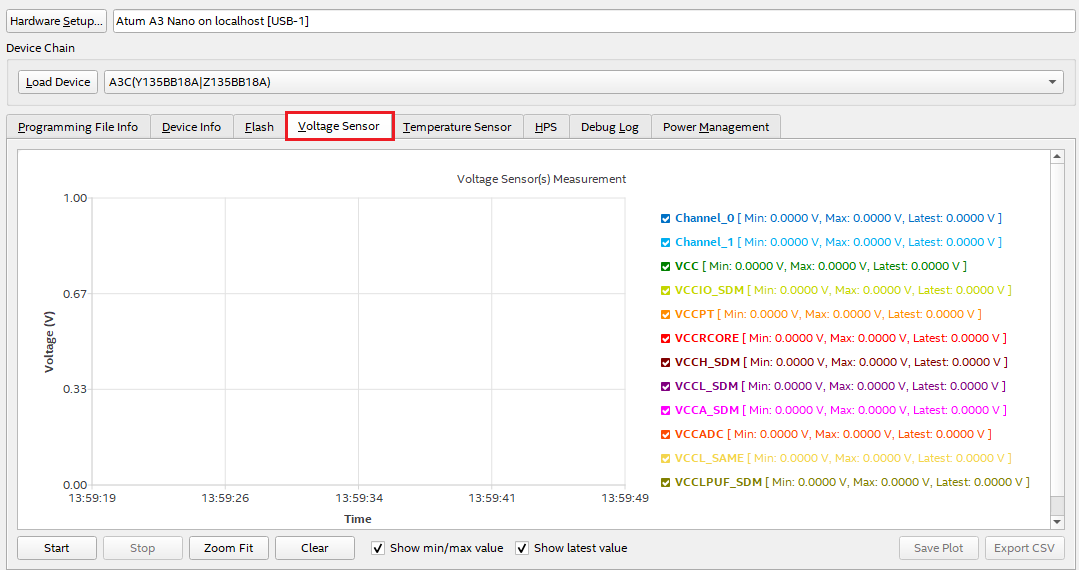The image size is (1079, 570).
Task: Uncheck the Channel_0 legend checkbox
Action: pos(666,218)
